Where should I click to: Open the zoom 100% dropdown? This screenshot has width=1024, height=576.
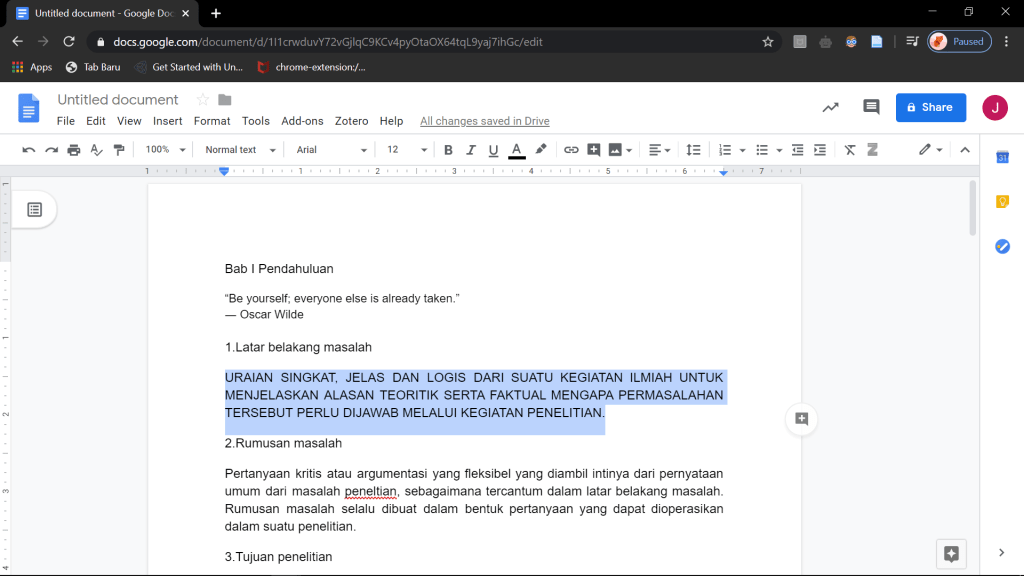pos(165,150)
